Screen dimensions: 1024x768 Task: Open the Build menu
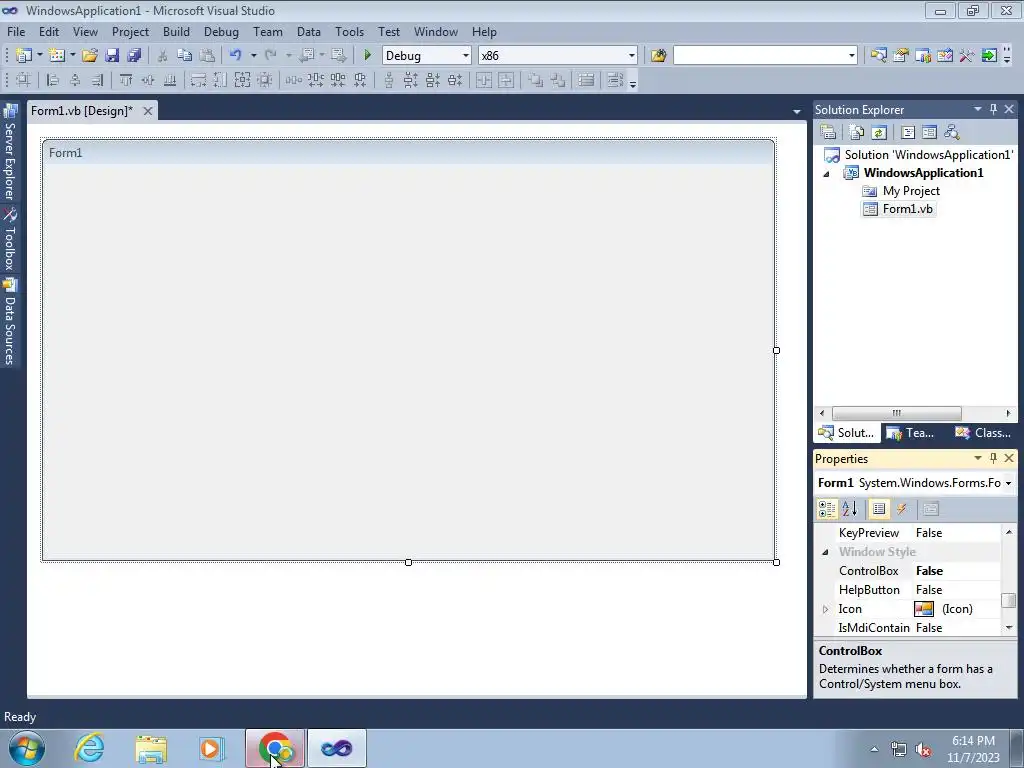176,31
